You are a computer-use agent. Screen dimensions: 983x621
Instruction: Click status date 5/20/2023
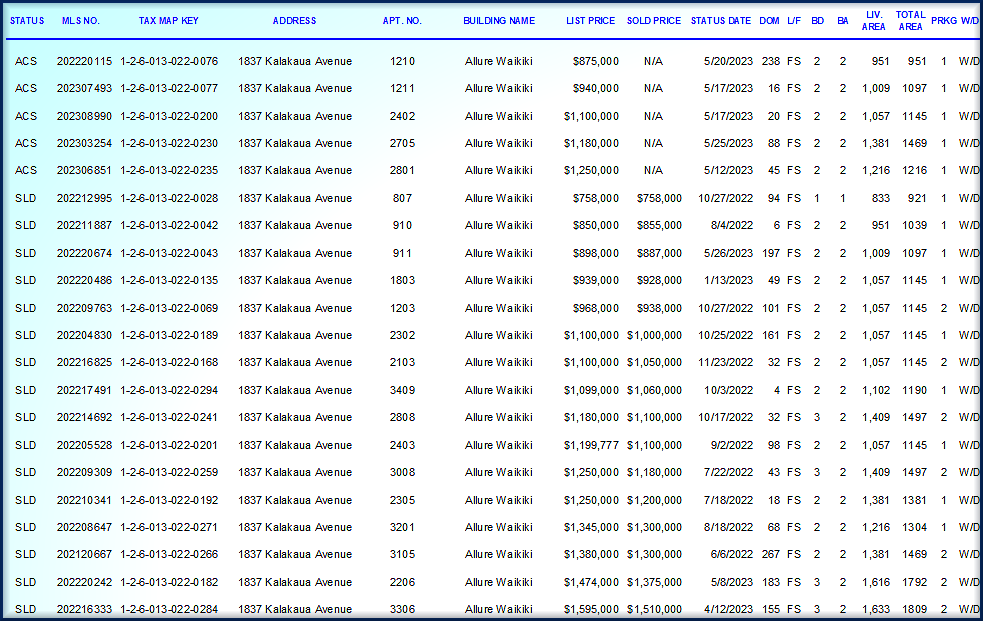pos(728,61)
